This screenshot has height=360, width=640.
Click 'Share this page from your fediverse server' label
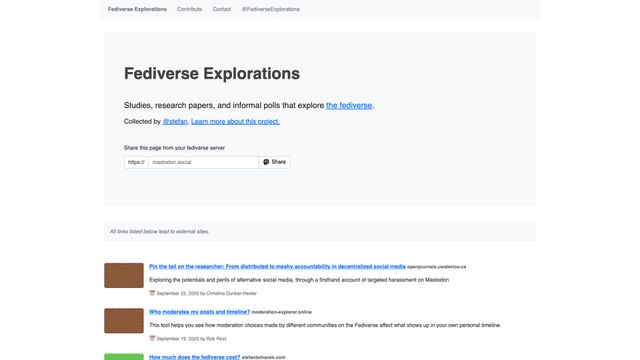(x=174, y=148)
